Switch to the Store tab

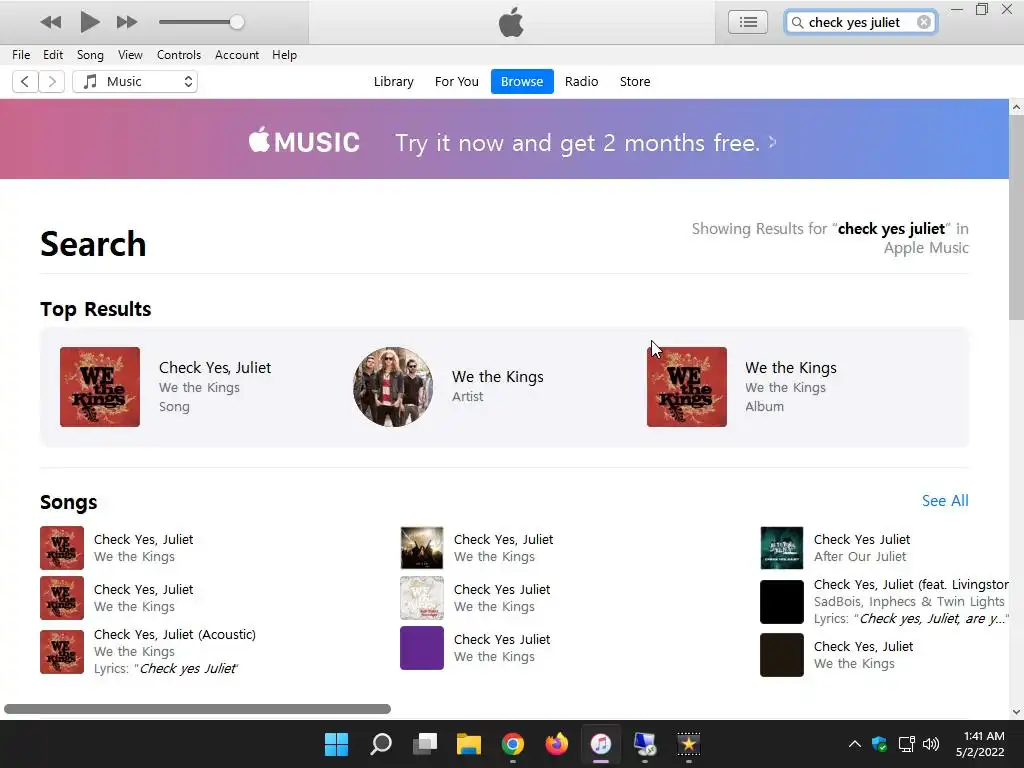click(x=635, y=82)
